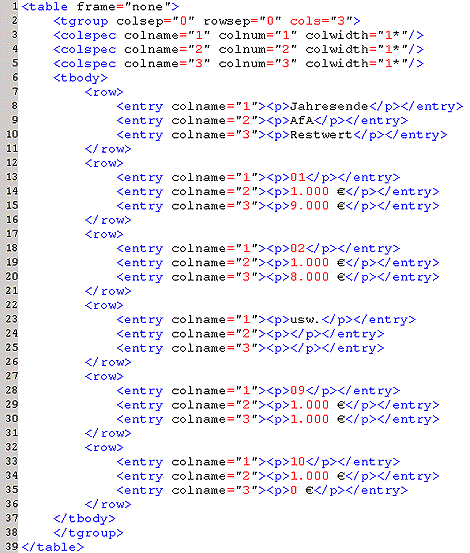The height and width of the screenshot is (553, 470).
Task: Click the 8.000 € value on line 20
Action: 317,277
